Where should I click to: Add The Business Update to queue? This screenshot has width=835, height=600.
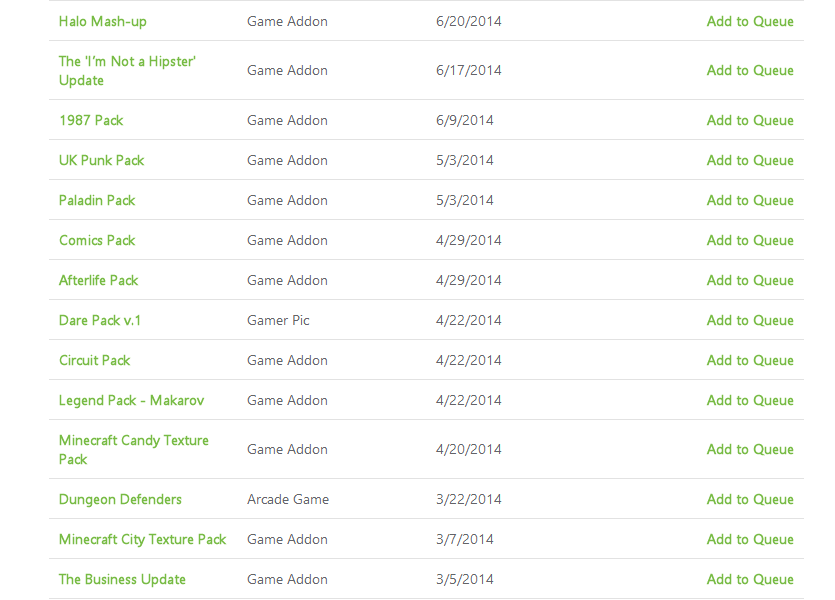click(749, 579)
